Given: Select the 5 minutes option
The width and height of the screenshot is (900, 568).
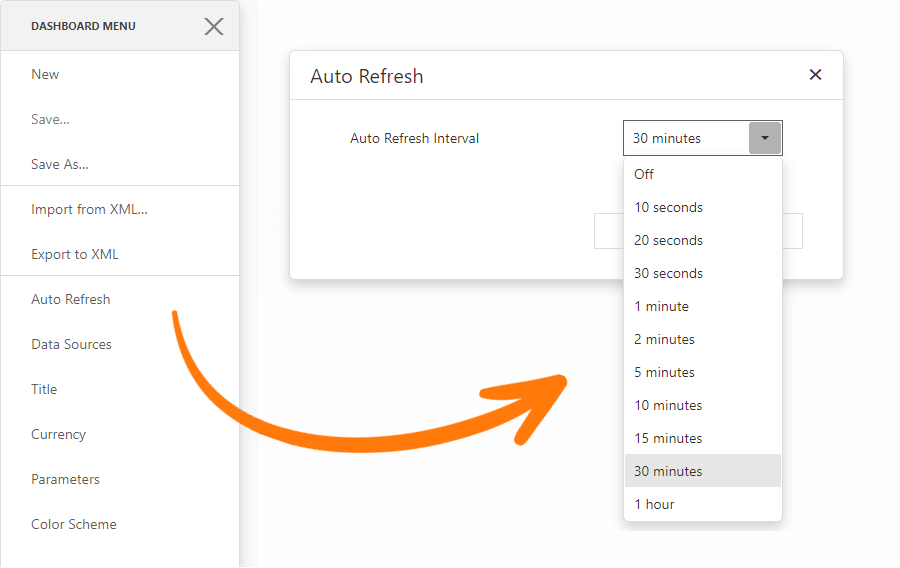Looking at the screenshot, I should (x=664, y=372).
